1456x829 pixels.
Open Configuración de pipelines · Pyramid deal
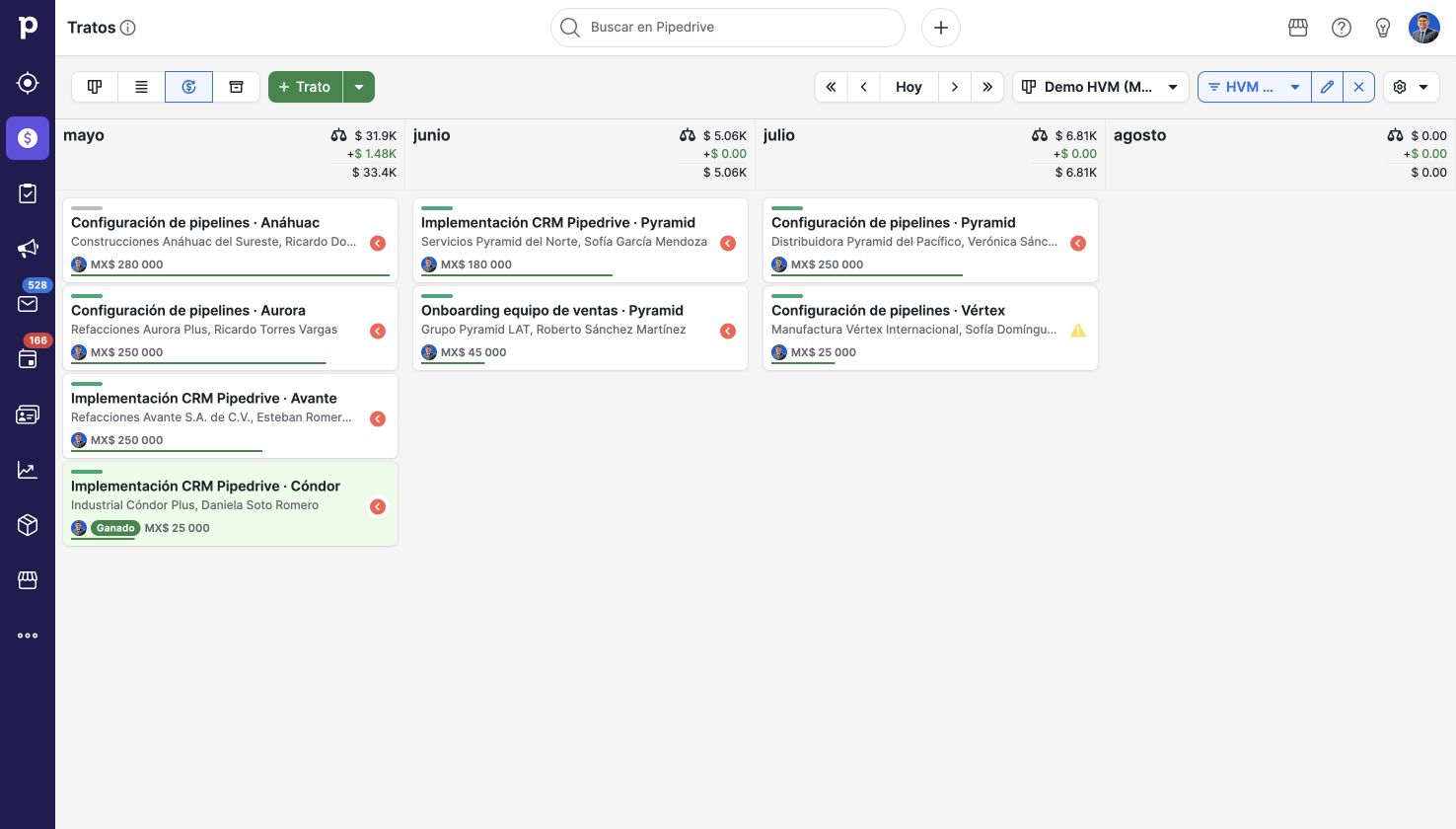click(x=930, y=240)
